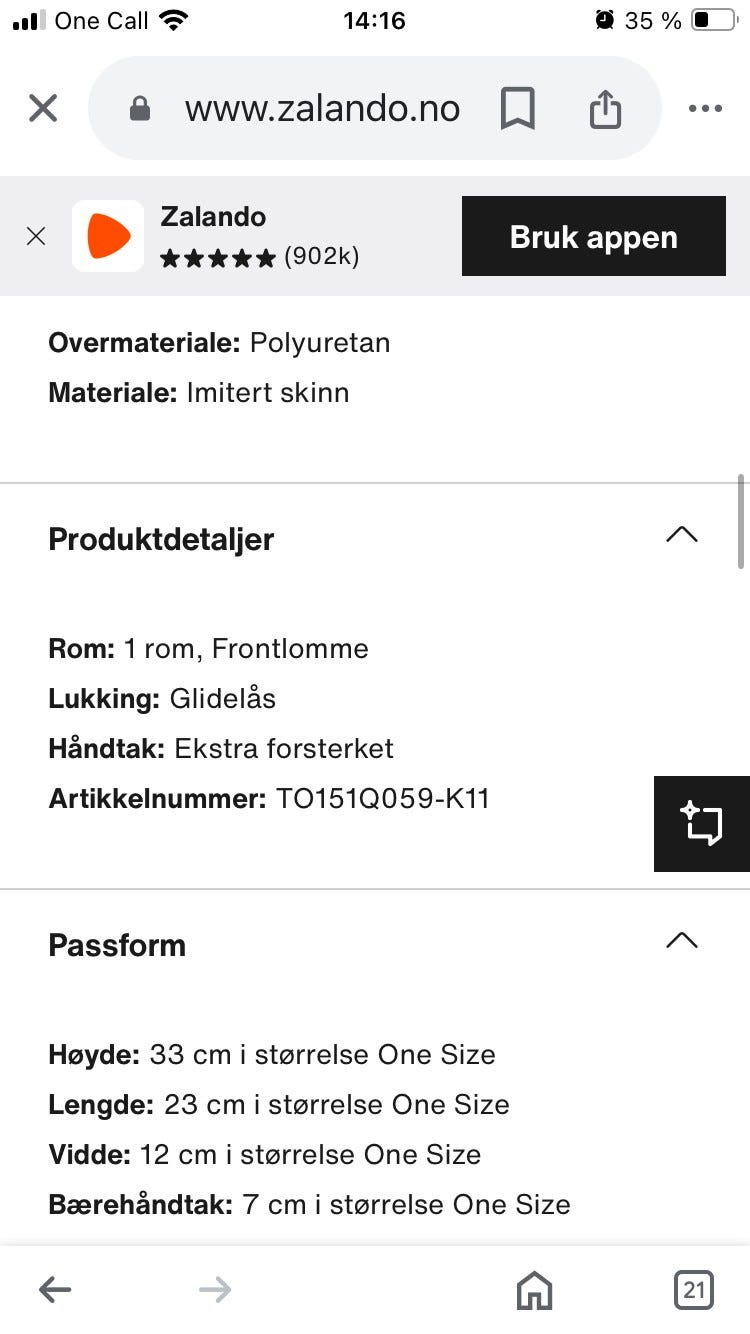Image resolution: width=750 pixels, height=1334 pixels.
Task: Open the floating sparkle chat assistant
Action: coord(702,824)
